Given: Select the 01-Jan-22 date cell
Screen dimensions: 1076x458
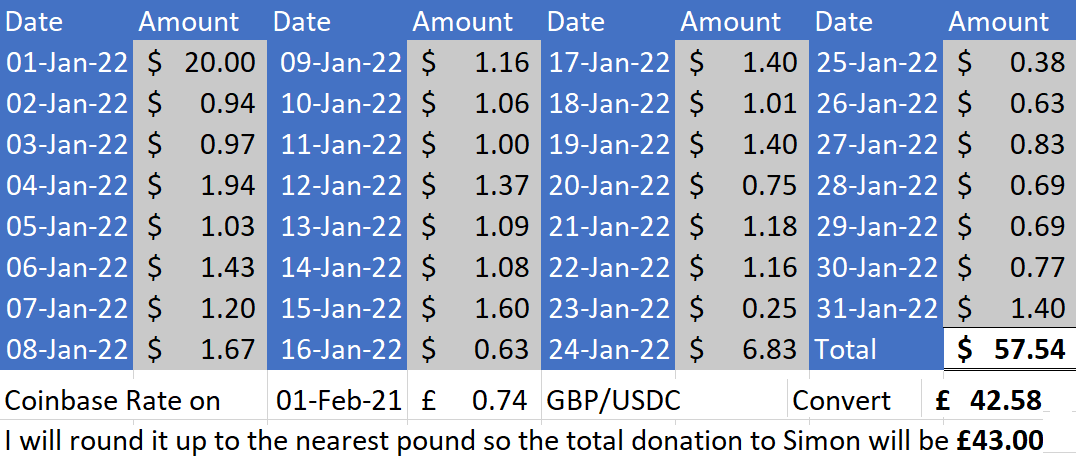Looking at the screenshot, I should [67, 63].
